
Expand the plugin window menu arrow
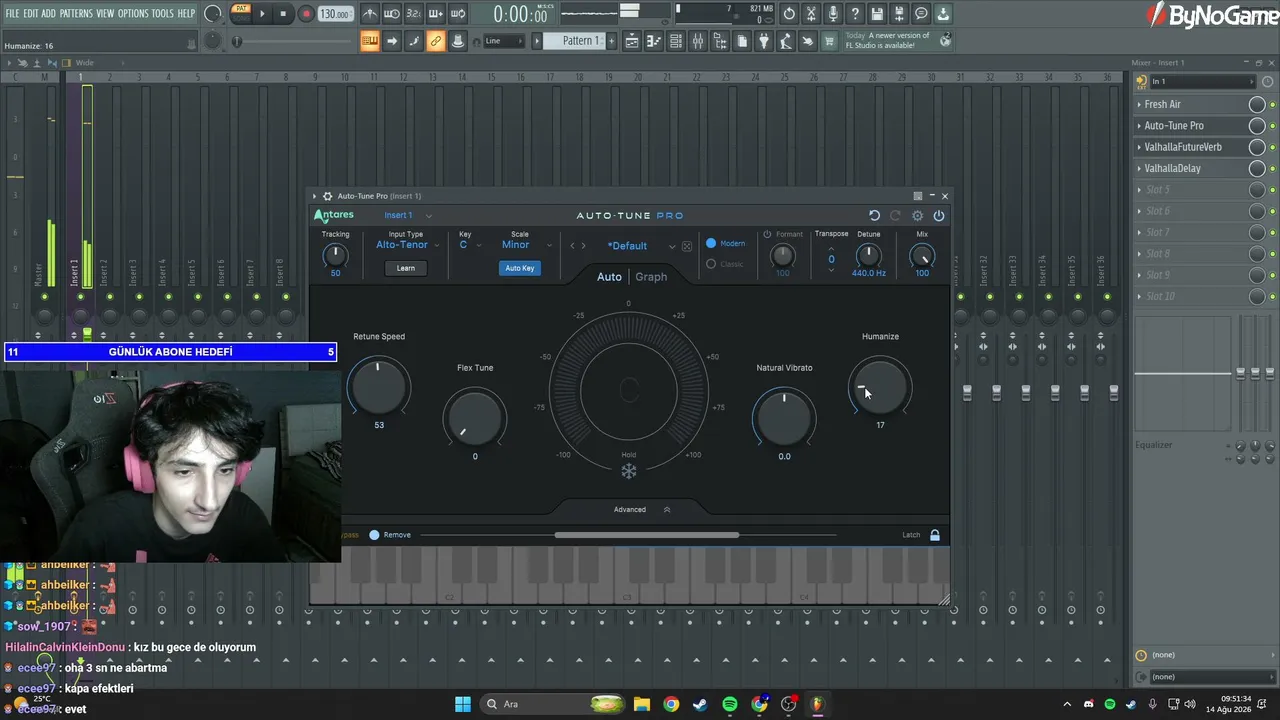[x=314, y=196]
